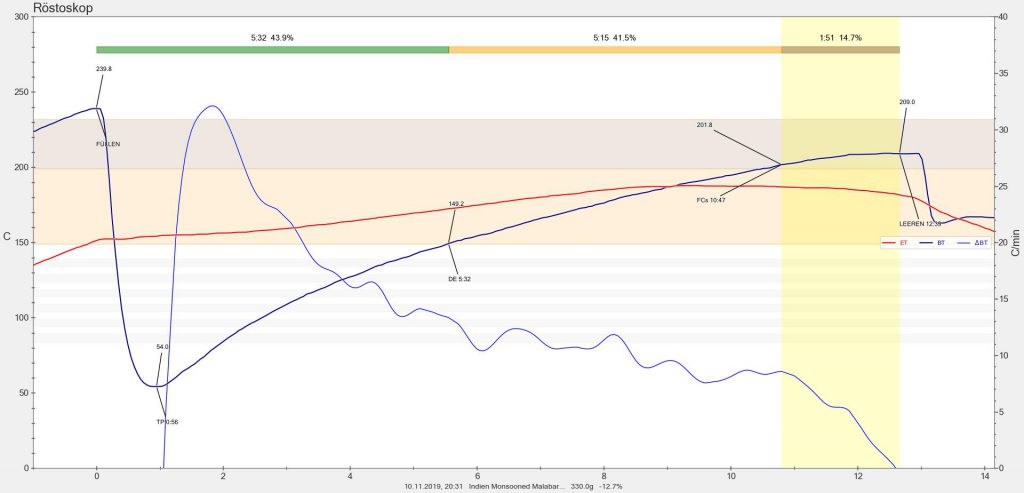The height and width of the screenshot is (493, 1024).
Task: Select the 54.0 temperature annotation
Action: tap(162, 347)
